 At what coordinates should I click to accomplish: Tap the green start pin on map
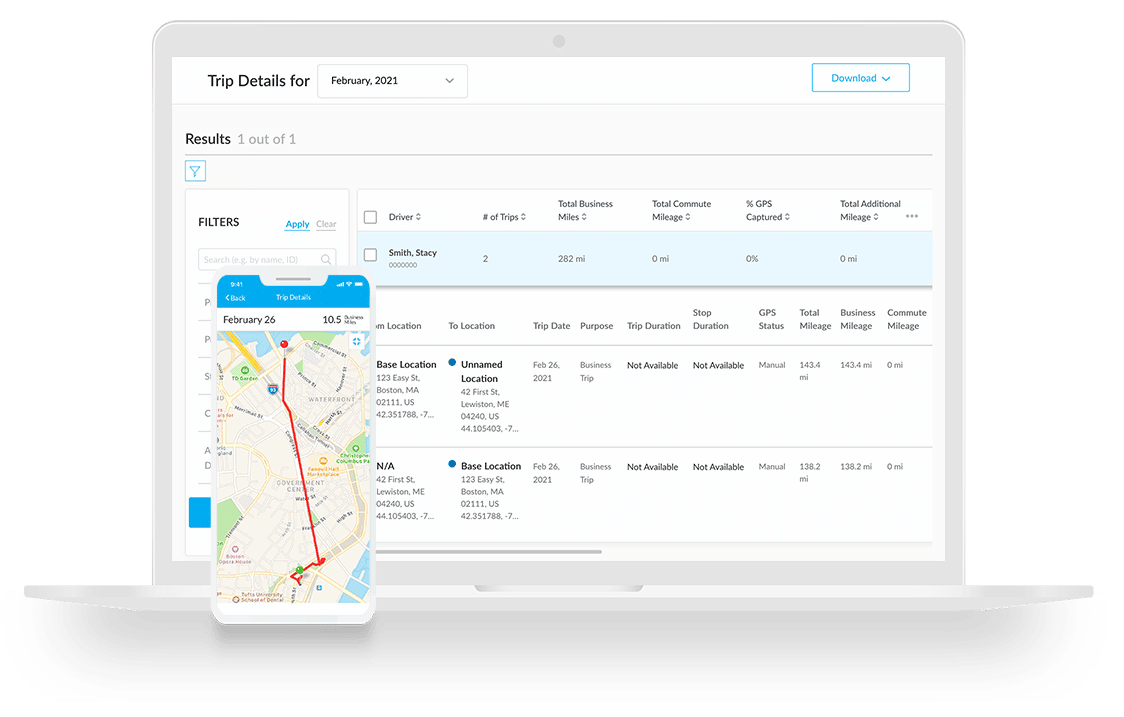click(x=299, y=570)
